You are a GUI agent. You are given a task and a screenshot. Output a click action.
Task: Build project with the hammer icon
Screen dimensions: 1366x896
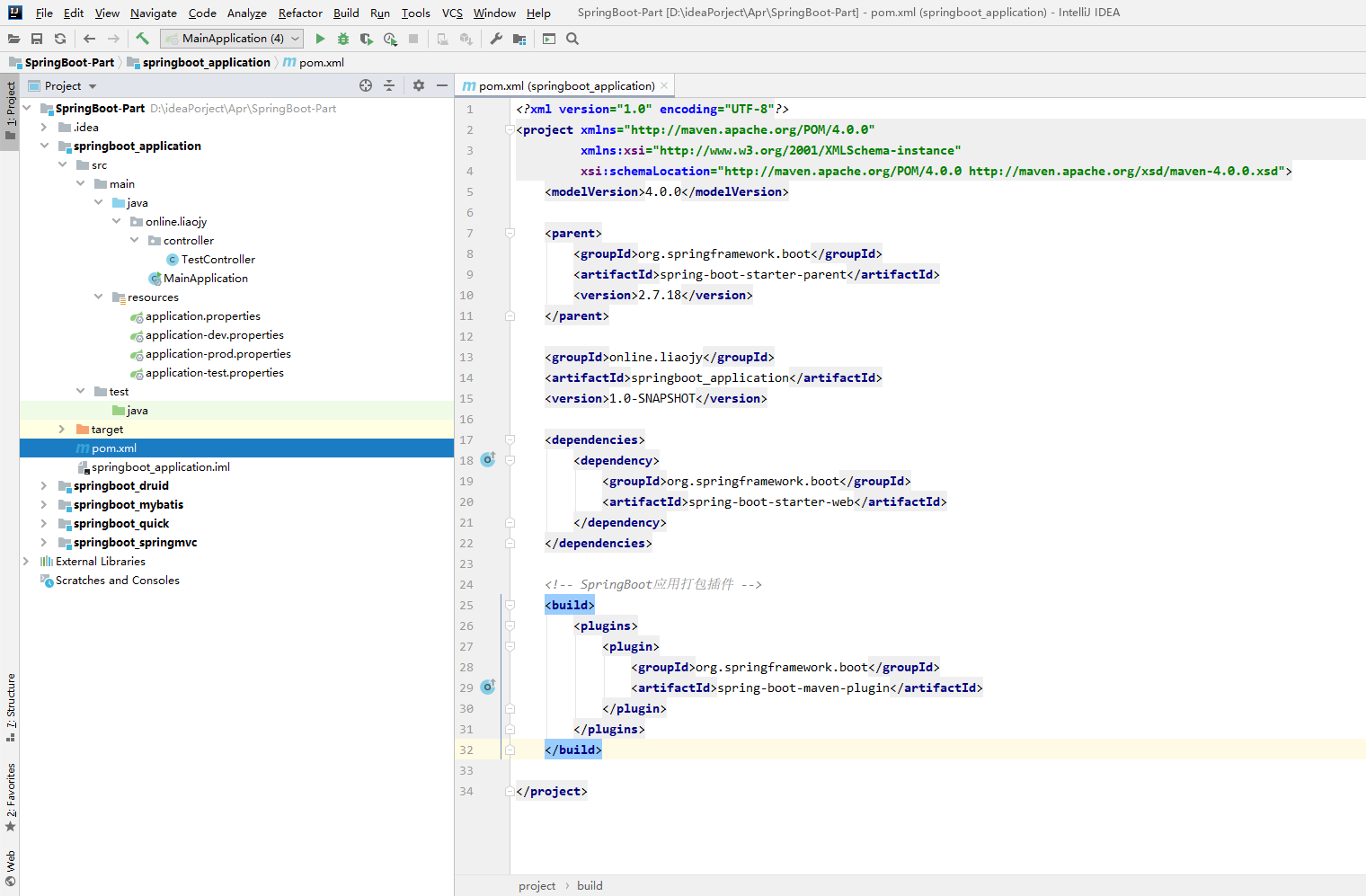[142, 39]
